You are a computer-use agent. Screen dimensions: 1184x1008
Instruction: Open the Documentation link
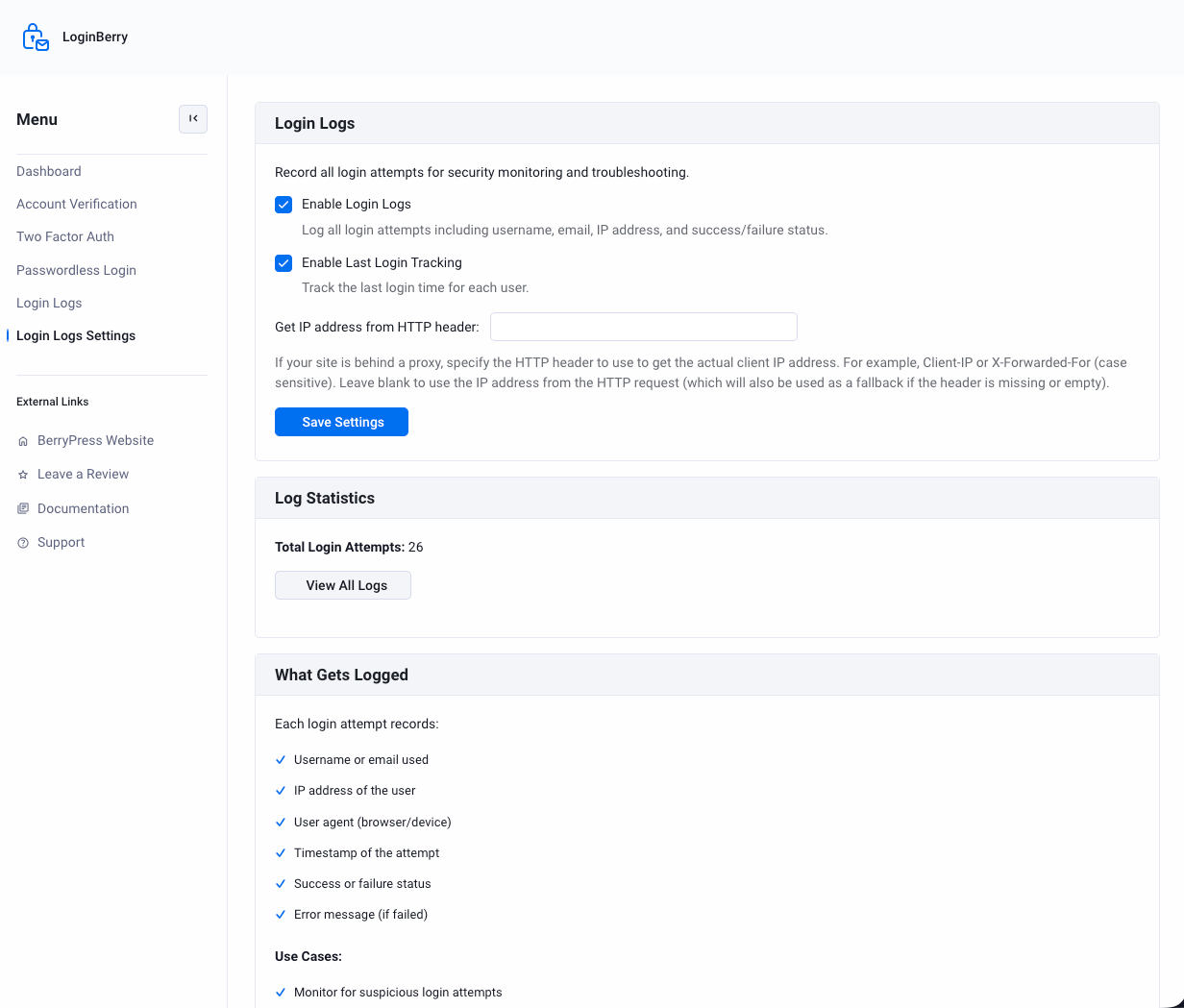point(84,508)
